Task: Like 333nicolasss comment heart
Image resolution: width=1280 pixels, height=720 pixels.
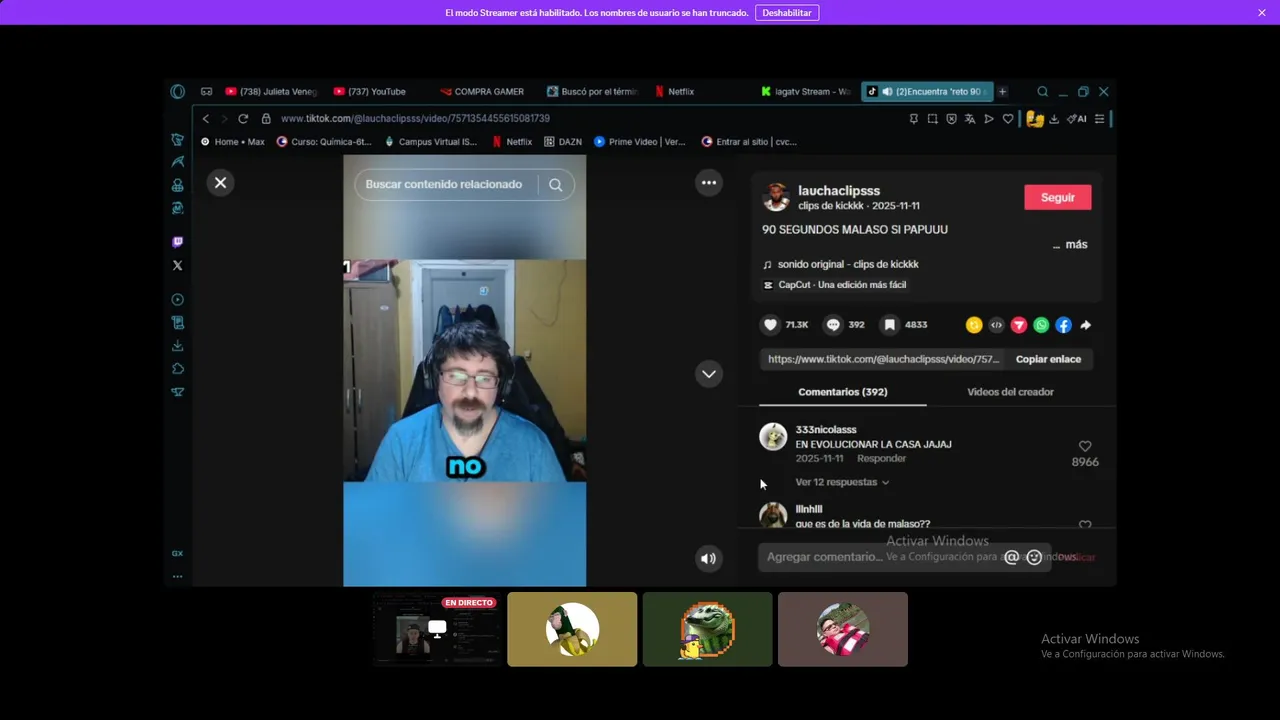Action: pos(1085,446)
